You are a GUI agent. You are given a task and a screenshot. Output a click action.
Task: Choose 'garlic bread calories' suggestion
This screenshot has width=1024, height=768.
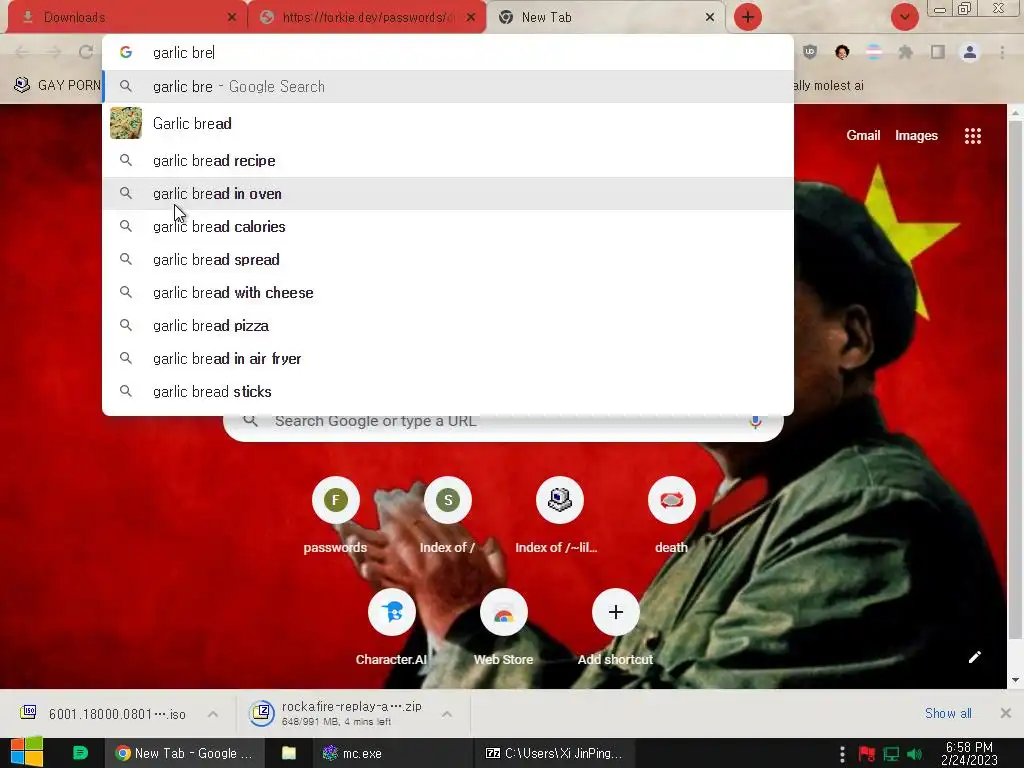pos(448,227)
